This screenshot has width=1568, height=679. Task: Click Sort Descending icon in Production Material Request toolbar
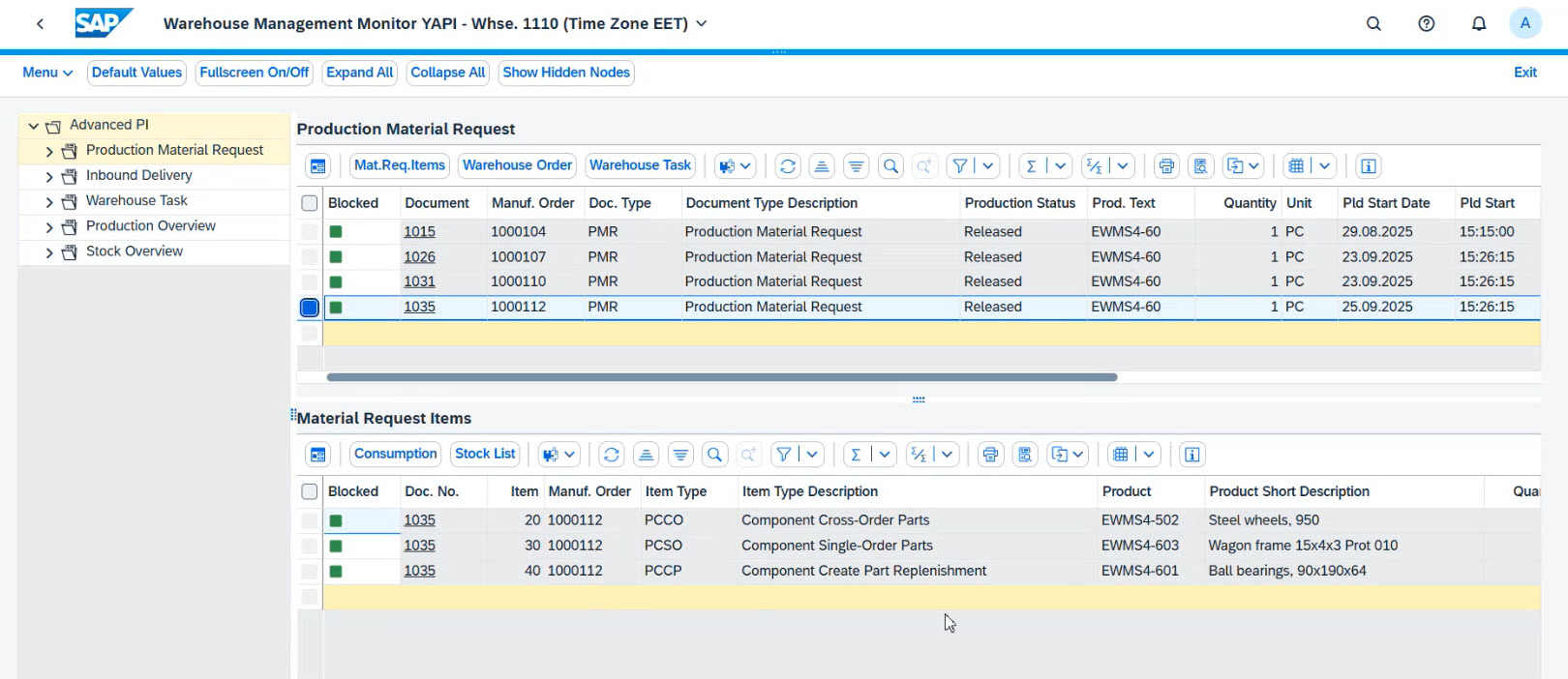click(x=857, y=166)
